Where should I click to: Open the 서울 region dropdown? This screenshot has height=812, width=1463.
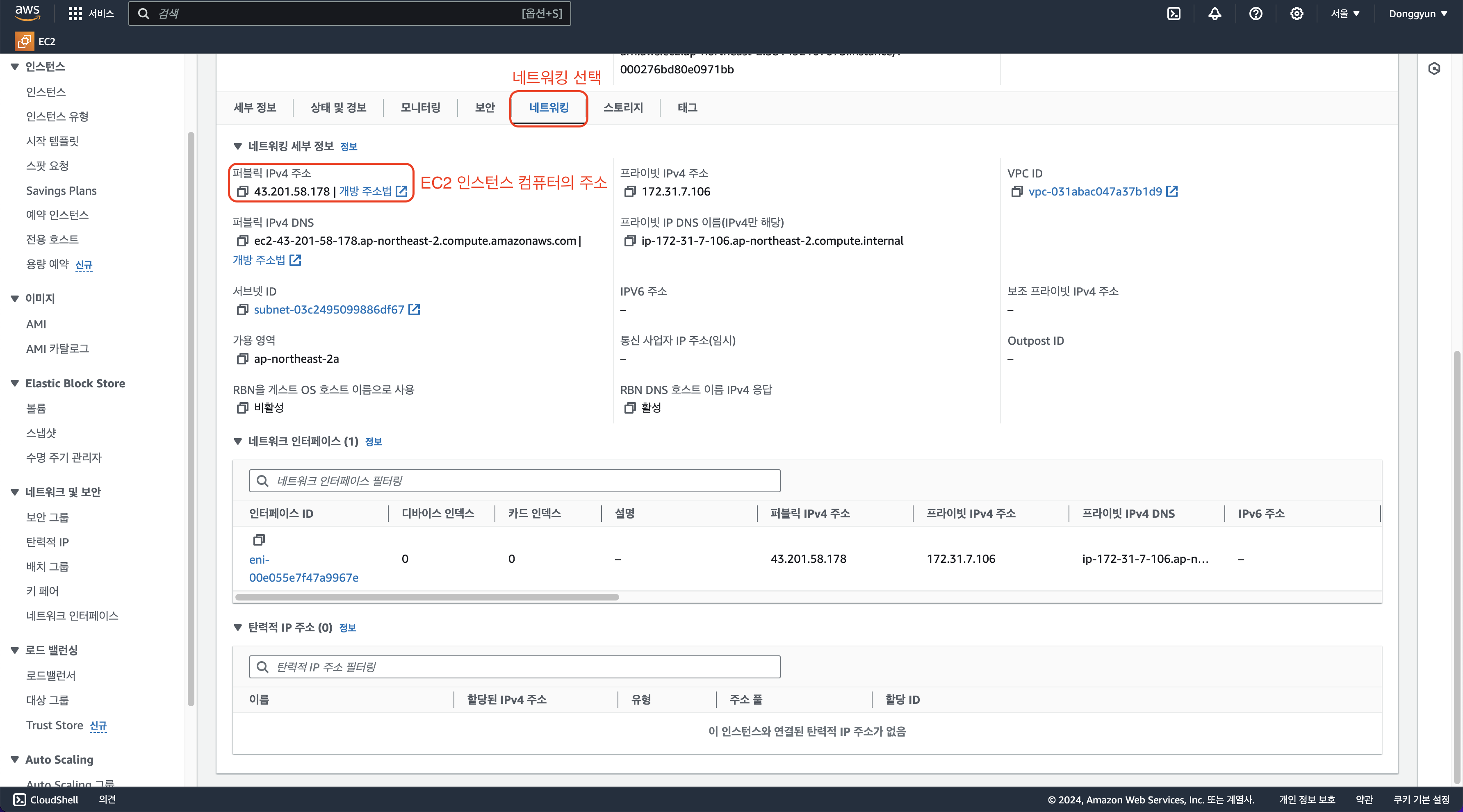click(x=1345, y=14)
